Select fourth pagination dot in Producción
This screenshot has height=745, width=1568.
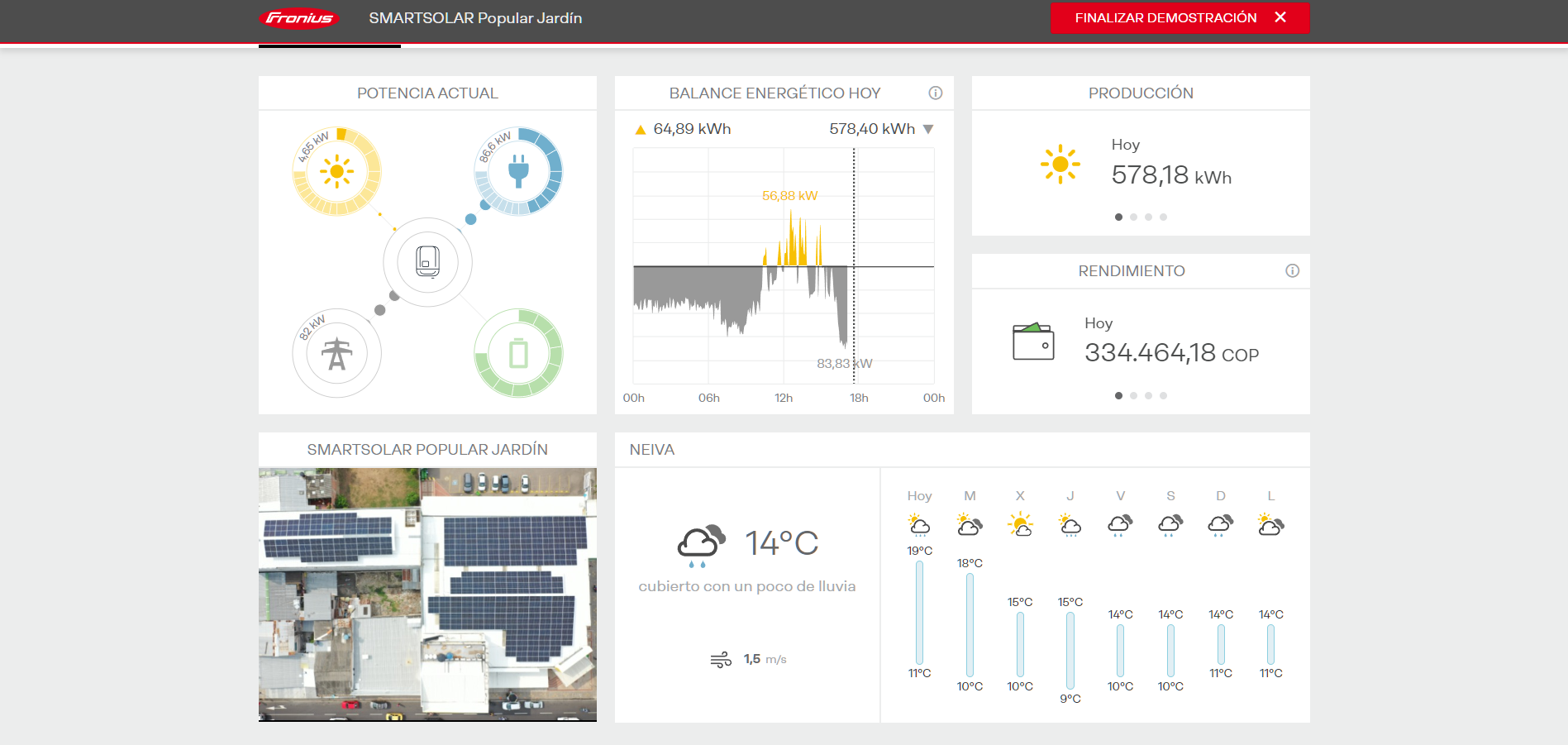1163,217
